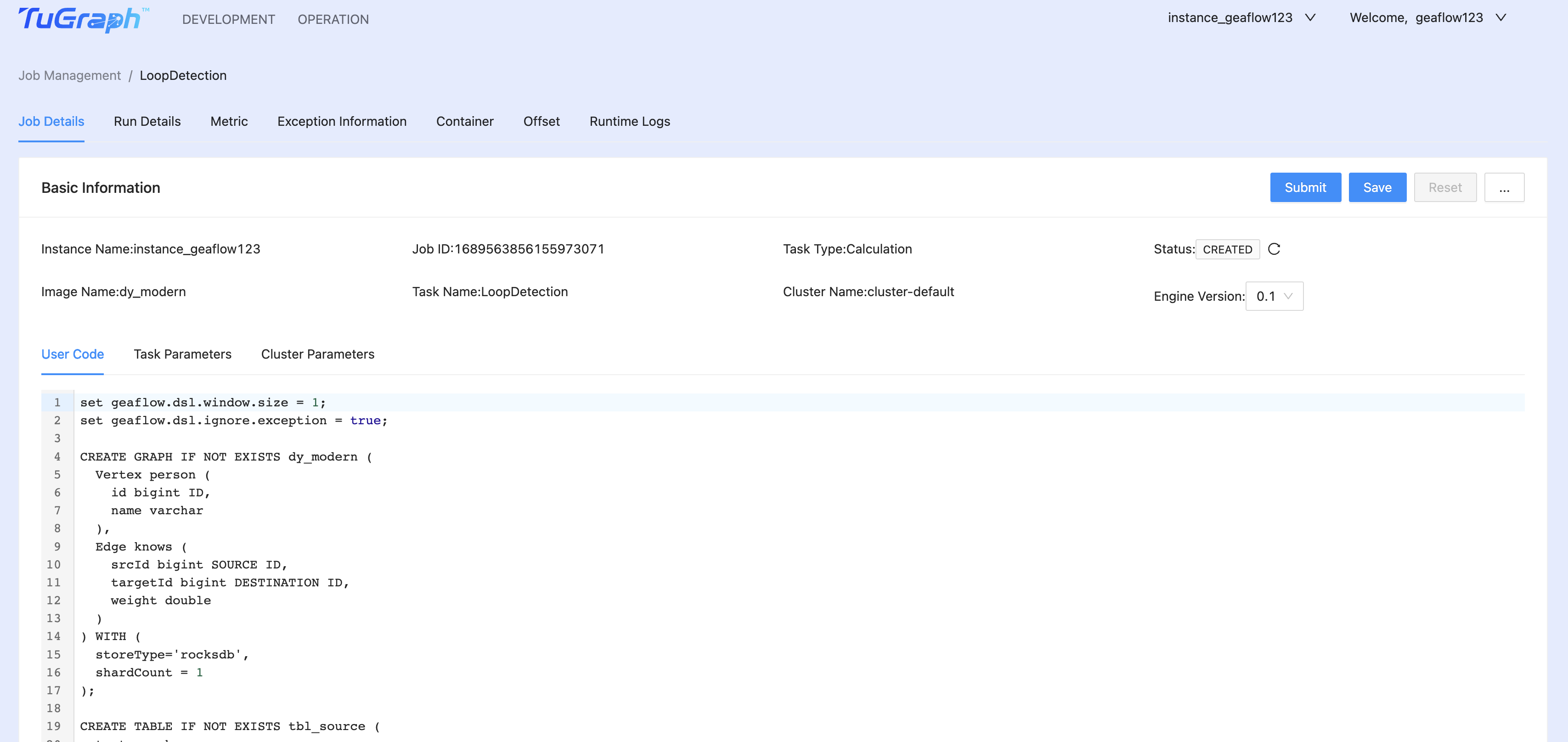This screenshot has width=1568, height=742.
Task: Switch to the Metric tab
Action: [x=229, y=121]
